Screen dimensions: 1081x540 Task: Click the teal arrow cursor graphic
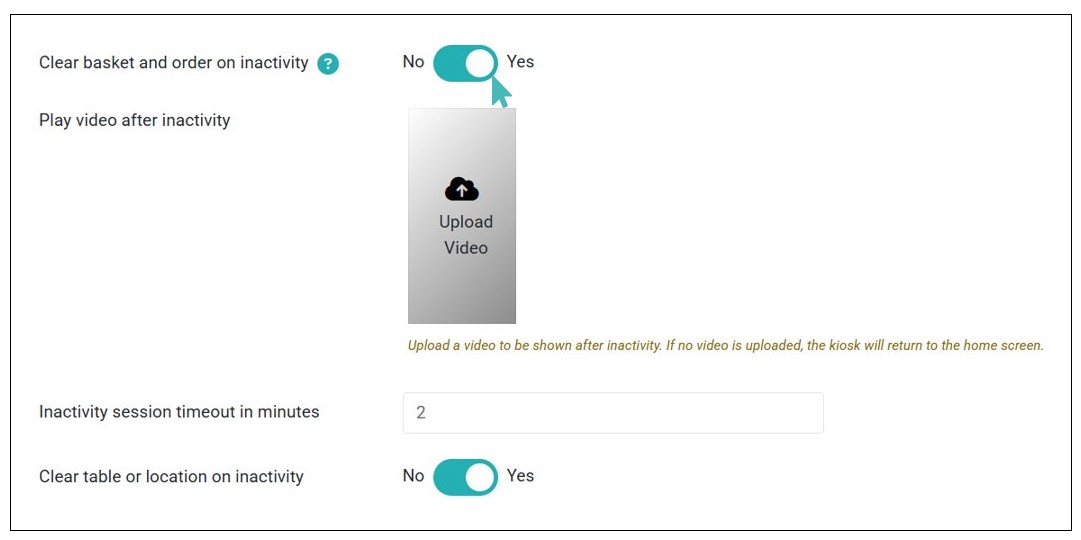tap(501, 93)
